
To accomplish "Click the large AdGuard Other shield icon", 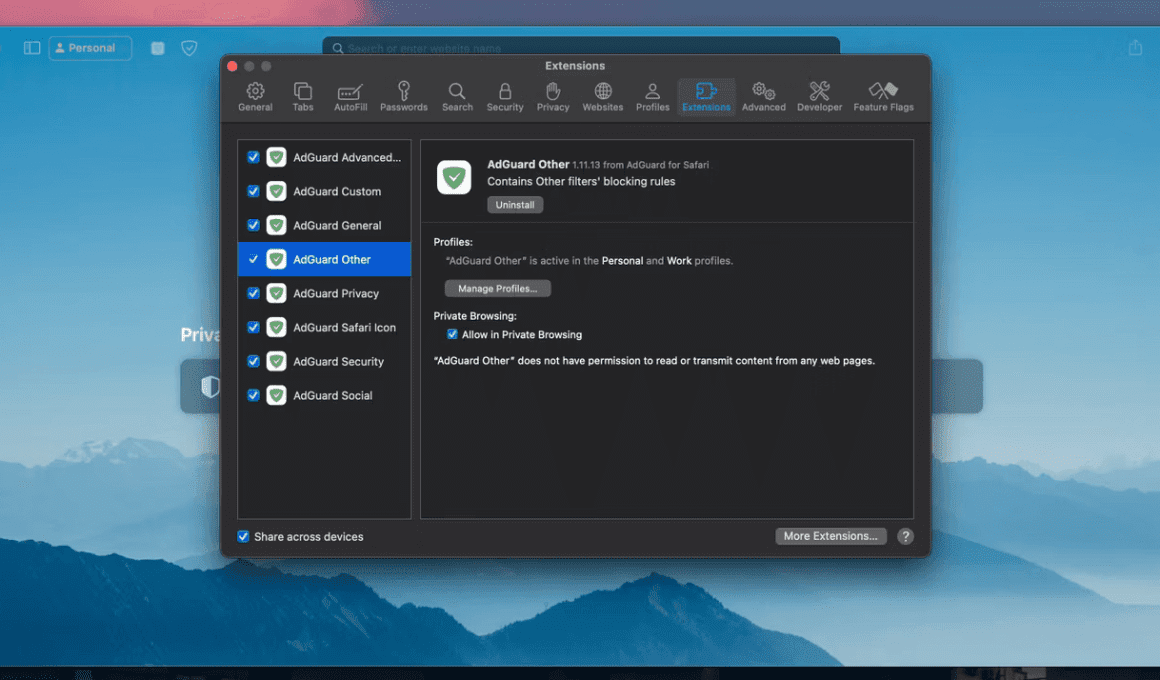I will (454, 178).
